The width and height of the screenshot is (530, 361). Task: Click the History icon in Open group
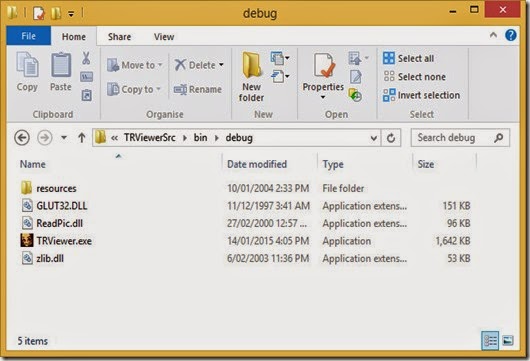point(355,95)
